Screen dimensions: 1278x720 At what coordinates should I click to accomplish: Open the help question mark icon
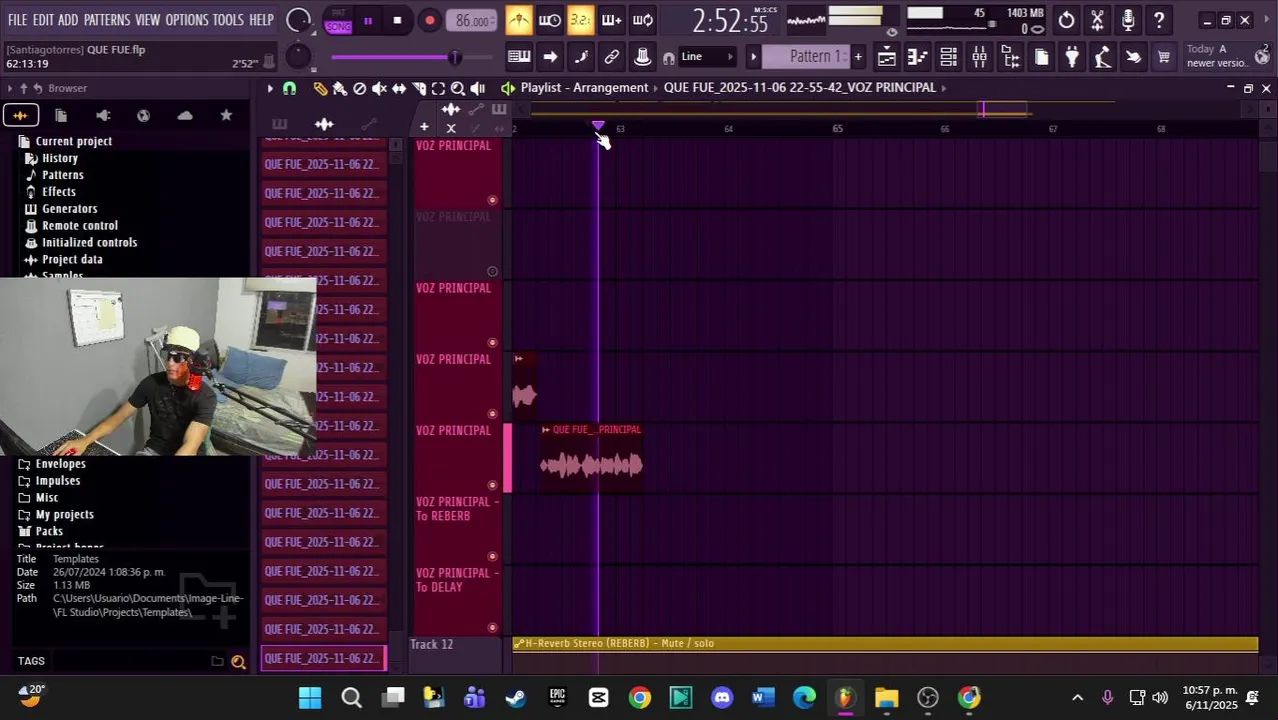tap(1159, 20)
